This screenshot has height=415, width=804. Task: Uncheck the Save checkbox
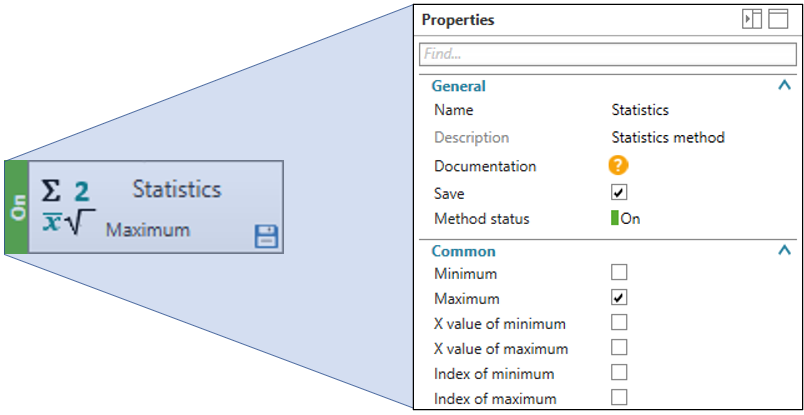point(619,192)
